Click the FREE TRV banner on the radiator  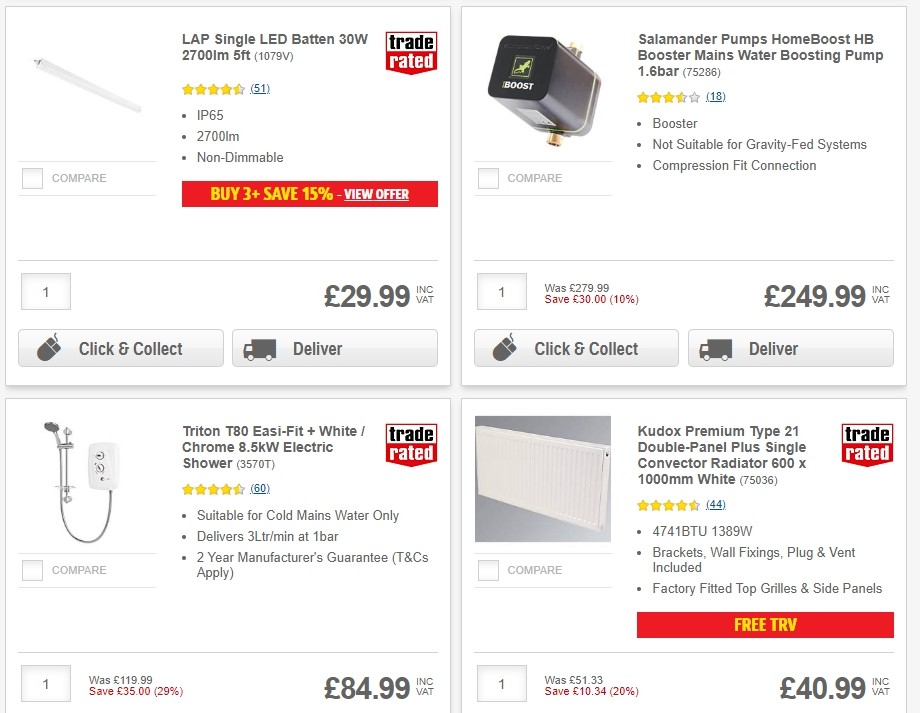(765, 624)
